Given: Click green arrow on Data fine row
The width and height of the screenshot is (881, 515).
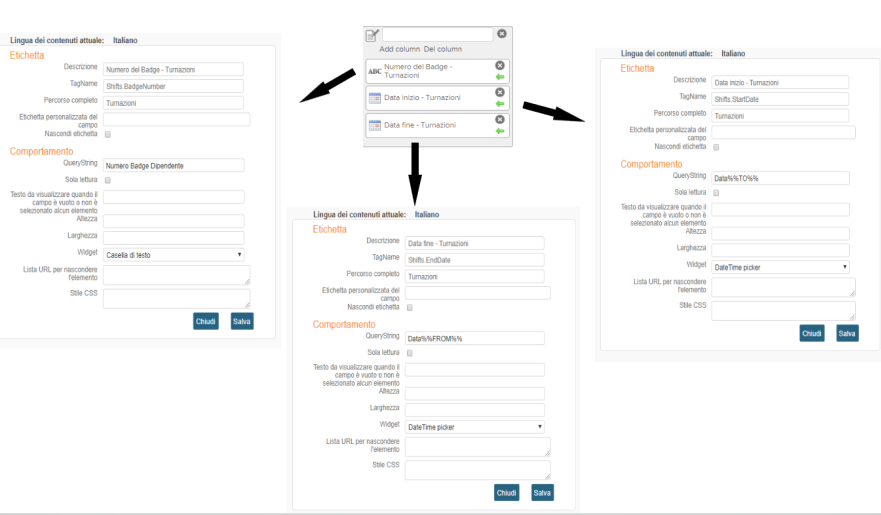Looking at the screenshot, I should click(x=499, y=131).
